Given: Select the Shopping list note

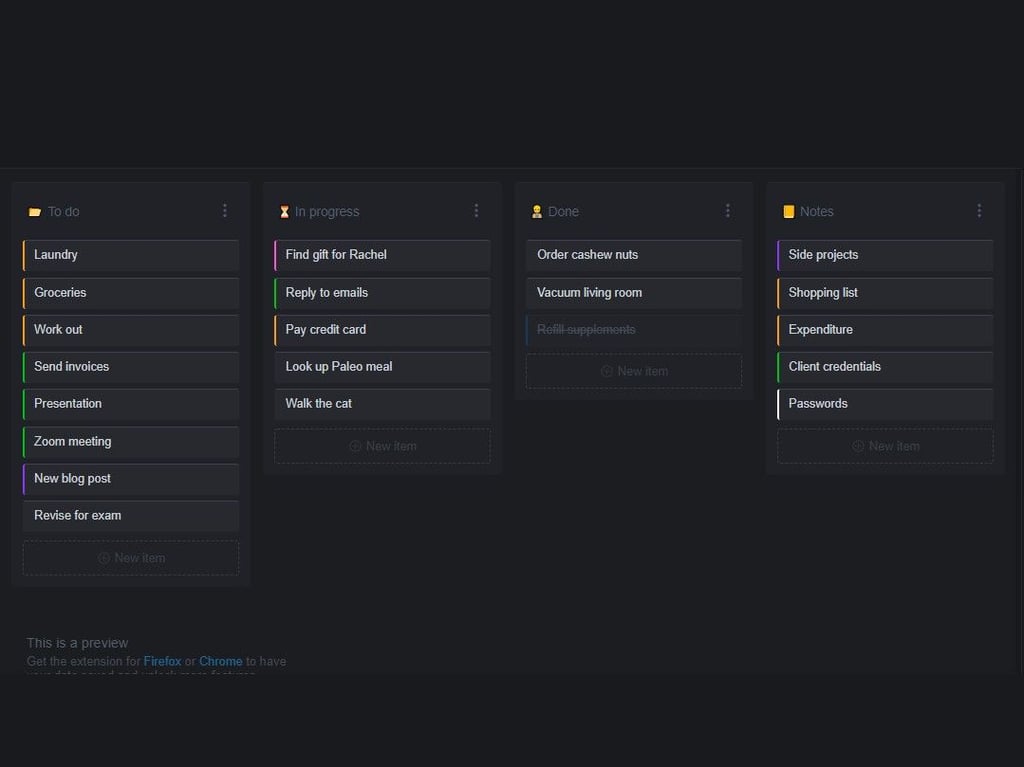Looking at the screenshot, I should pos(886,293).
